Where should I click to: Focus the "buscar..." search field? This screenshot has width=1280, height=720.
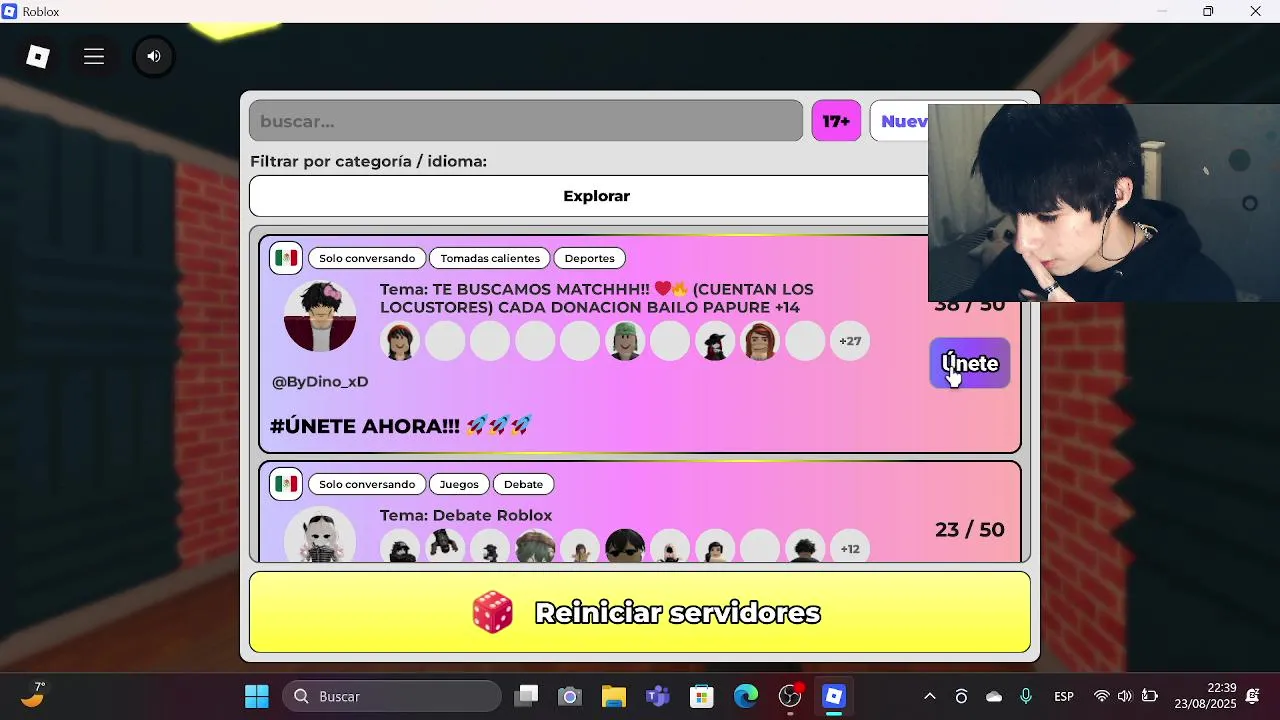[526, 121]
